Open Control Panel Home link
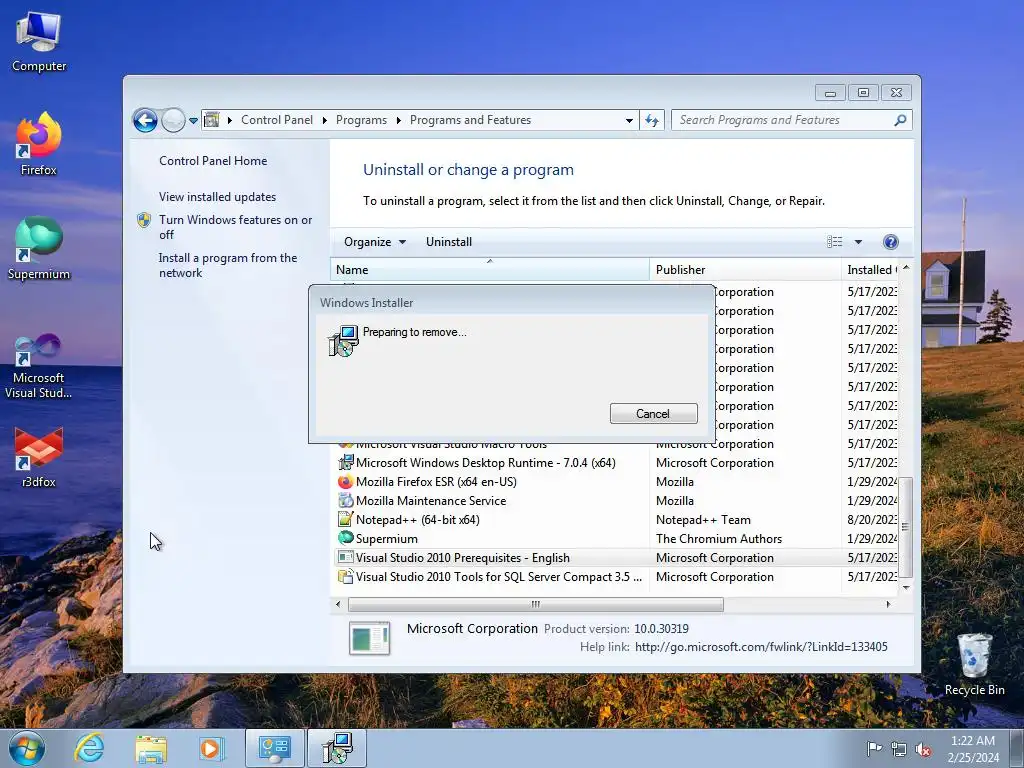Viewport: 1024px width, 768px height. click(x=213, y=161)
